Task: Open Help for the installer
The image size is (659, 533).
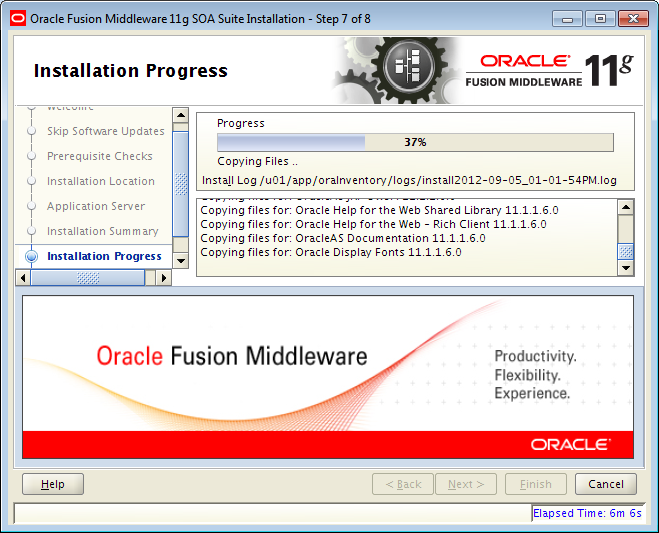Action: coord(53,484)
